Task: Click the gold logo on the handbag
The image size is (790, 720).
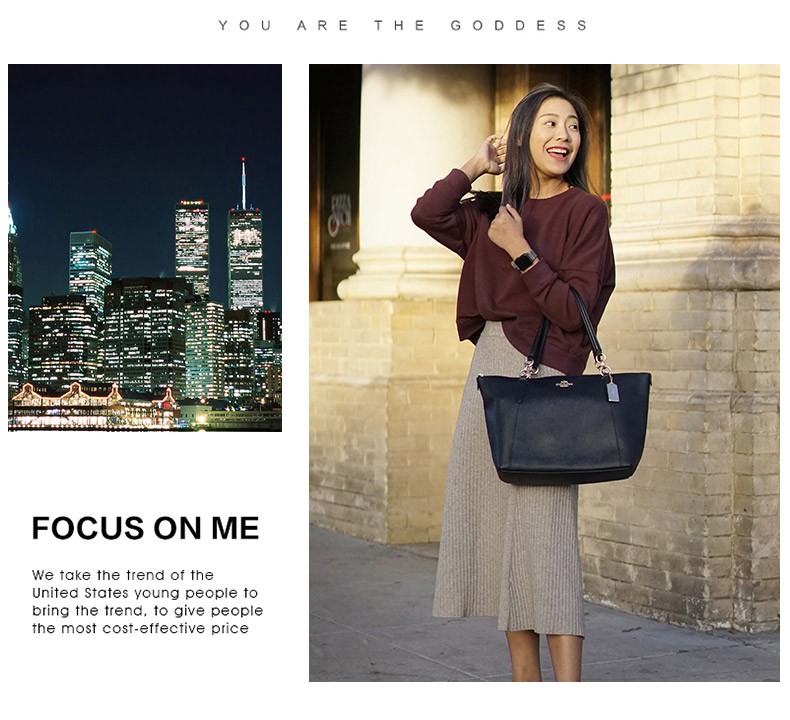Action: [566, 385]
